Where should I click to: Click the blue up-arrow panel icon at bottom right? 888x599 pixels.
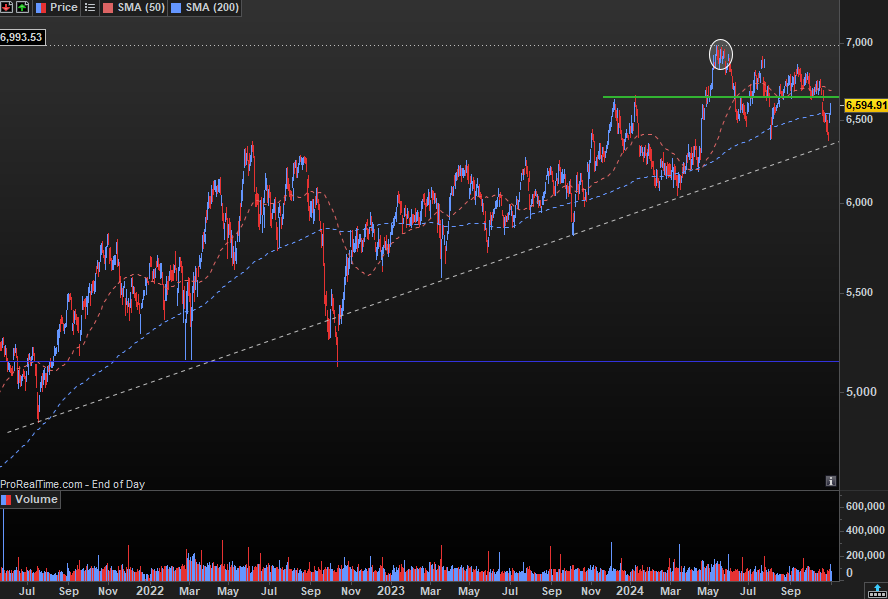tap(878, 591)
